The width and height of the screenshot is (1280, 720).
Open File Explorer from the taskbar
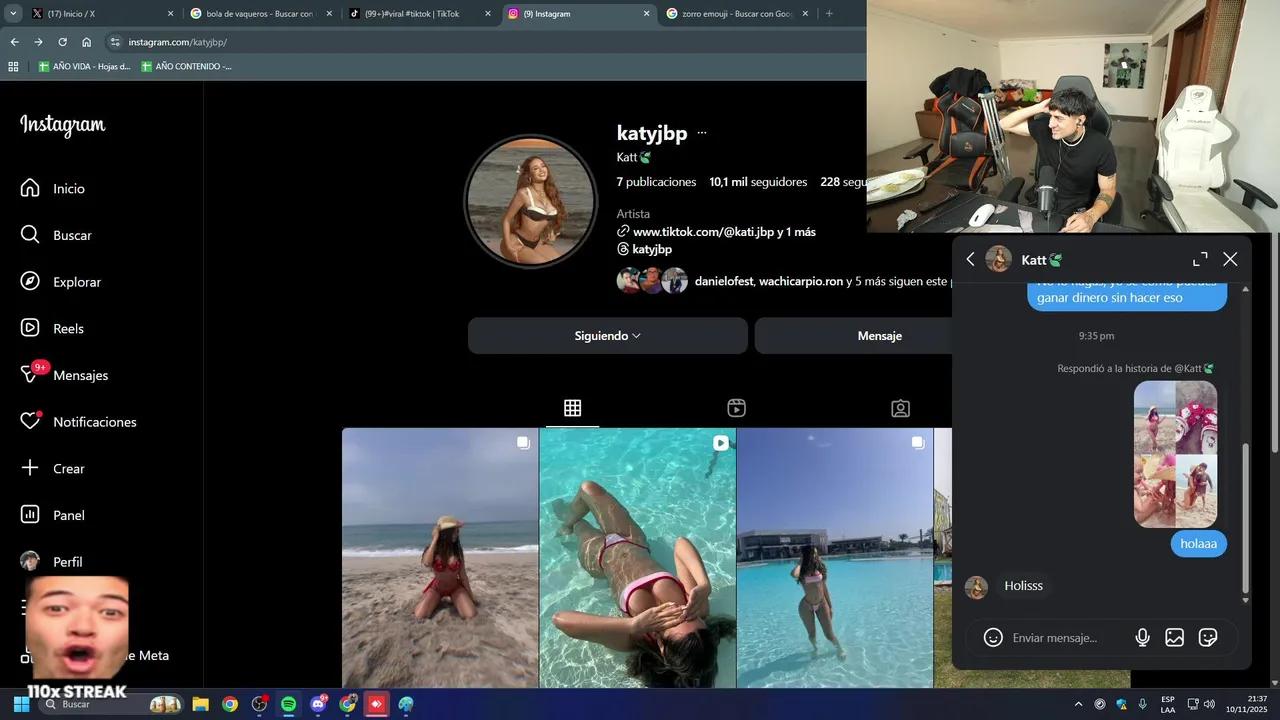pyautogui.click(x=200, y=704)
